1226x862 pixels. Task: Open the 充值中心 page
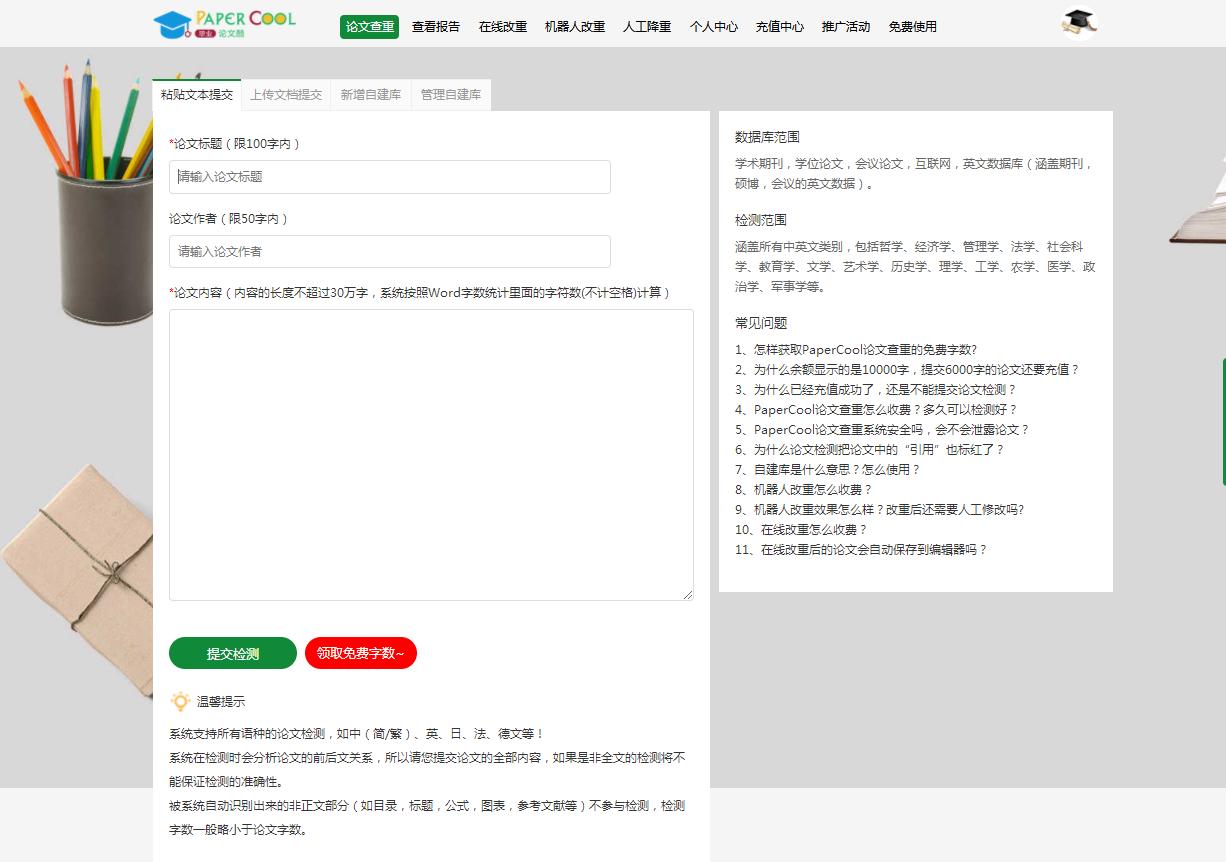tap(779, 27)
